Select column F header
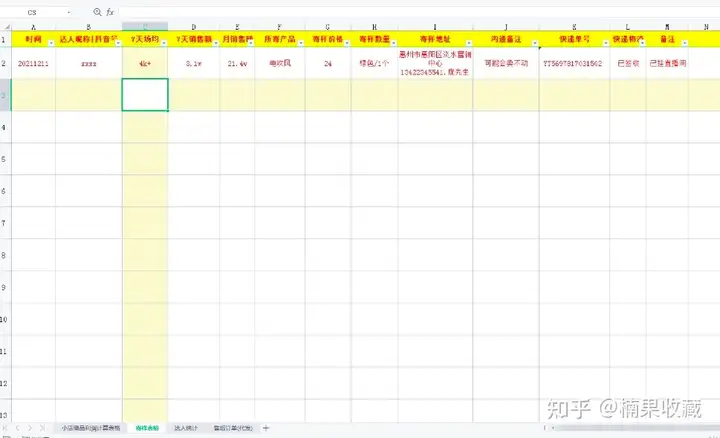This screenshot has height=438, width=720. tap(280, 27)
